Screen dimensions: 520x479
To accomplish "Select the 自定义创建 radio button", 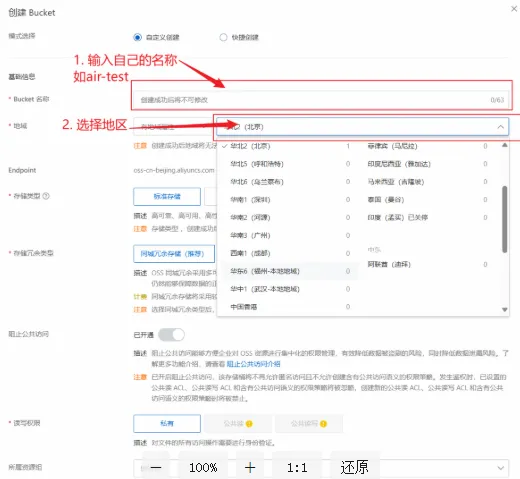I will [x=137, y=37].
